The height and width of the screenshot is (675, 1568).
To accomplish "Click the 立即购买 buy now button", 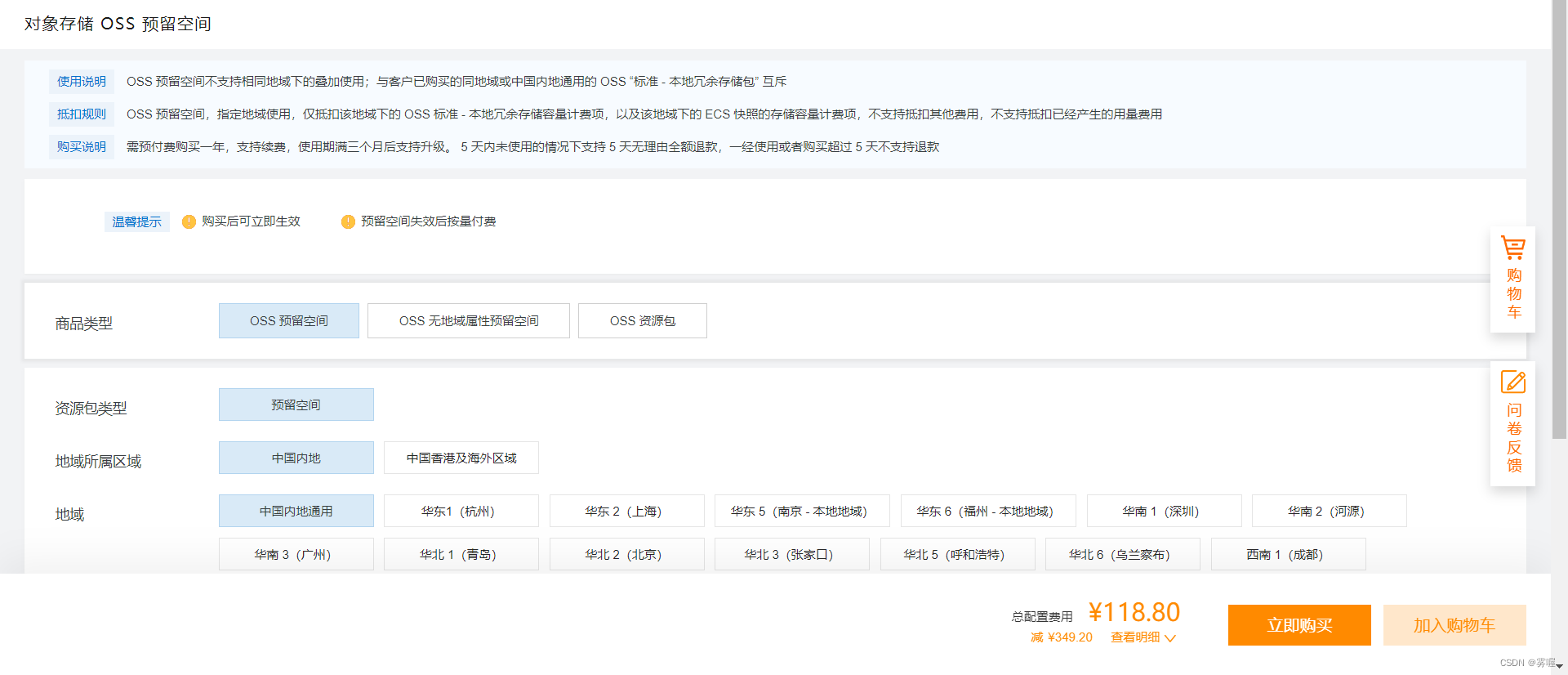I will point(1299,625).
